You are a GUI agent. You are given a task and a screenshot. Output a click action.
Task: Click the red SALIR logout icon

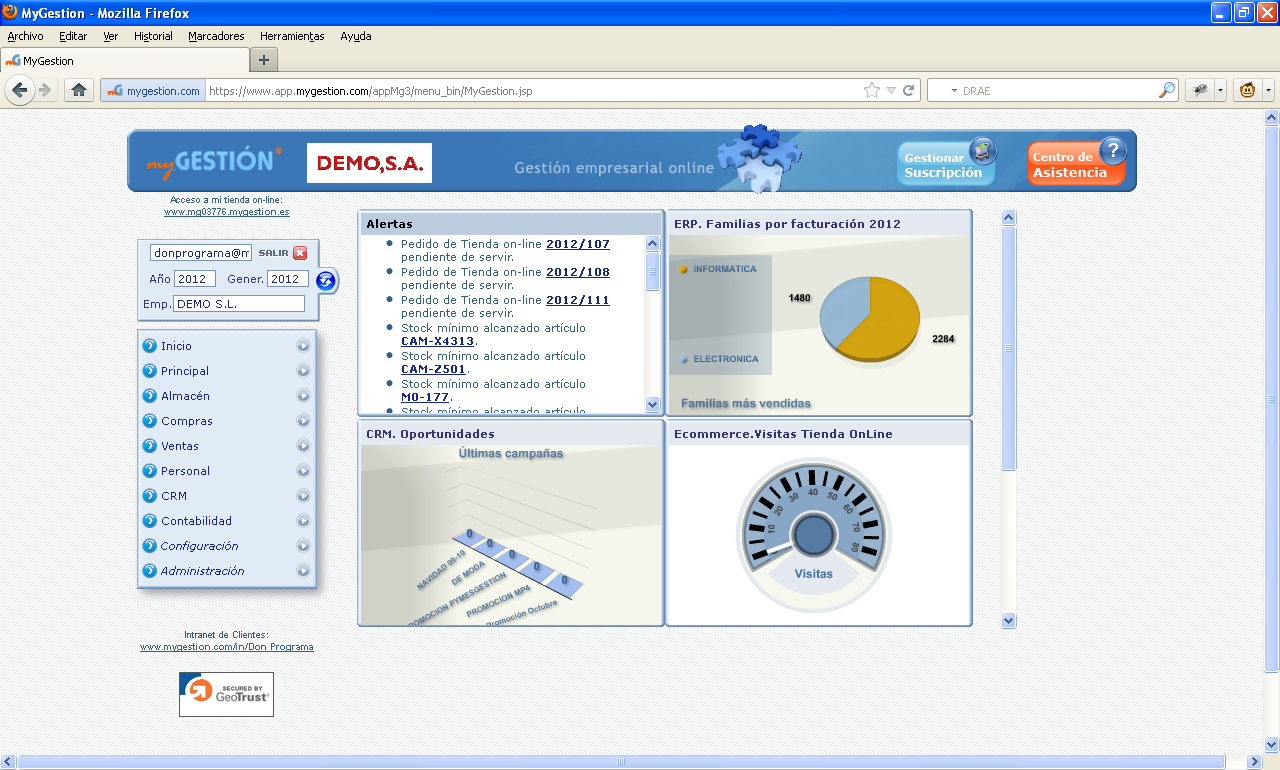[x=300, y=253]
